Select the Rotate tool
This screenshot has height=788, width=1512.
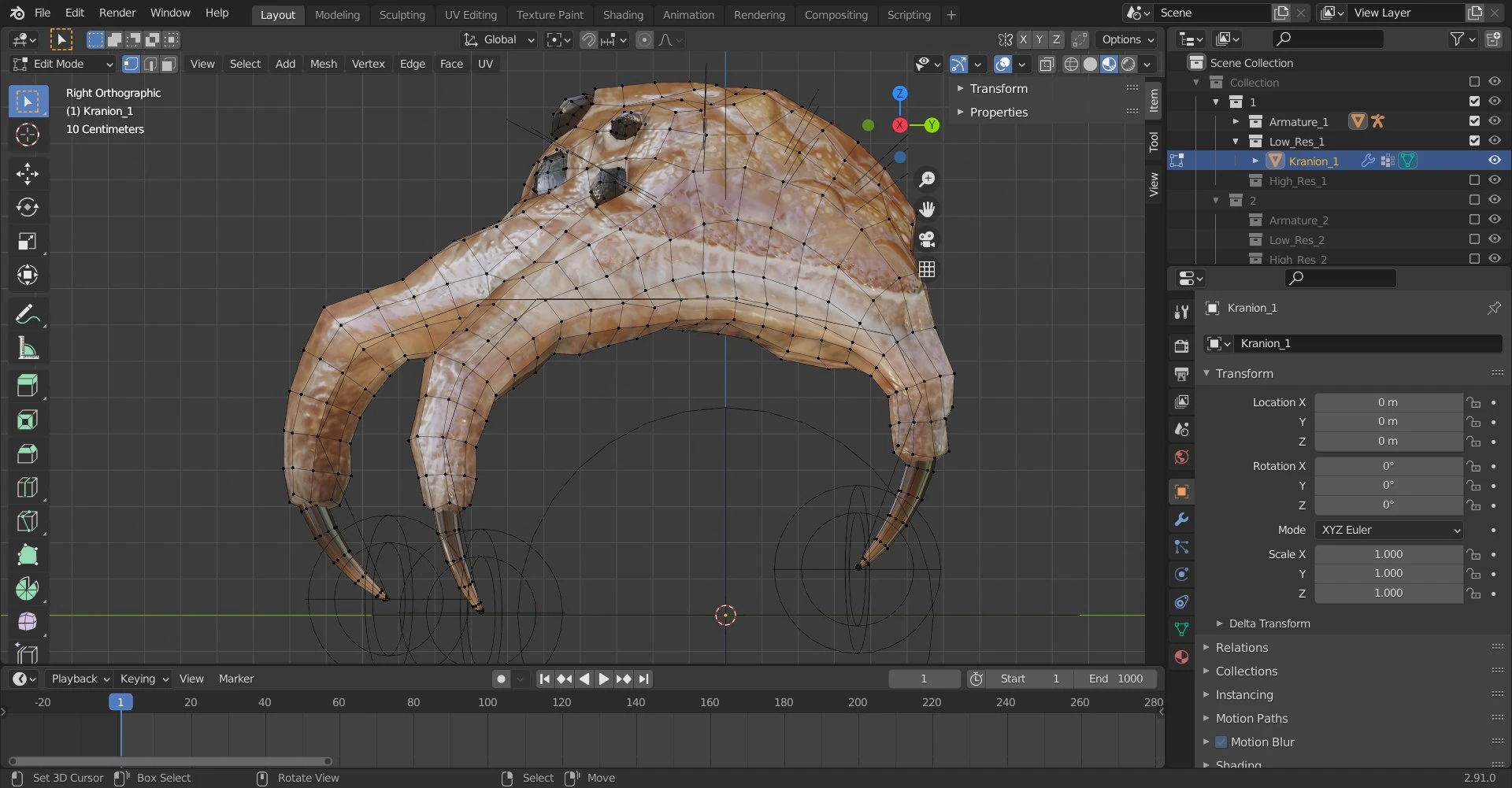coord(28,207)
